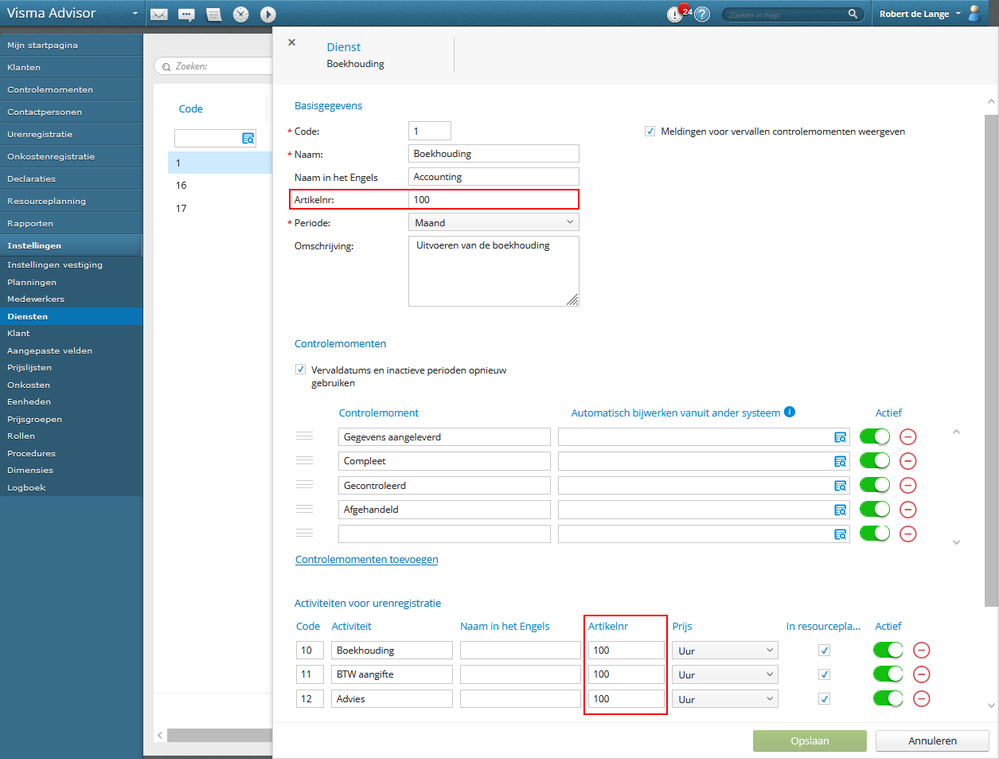
Task: Click the Code column header in list
Action: click(190, 109)
